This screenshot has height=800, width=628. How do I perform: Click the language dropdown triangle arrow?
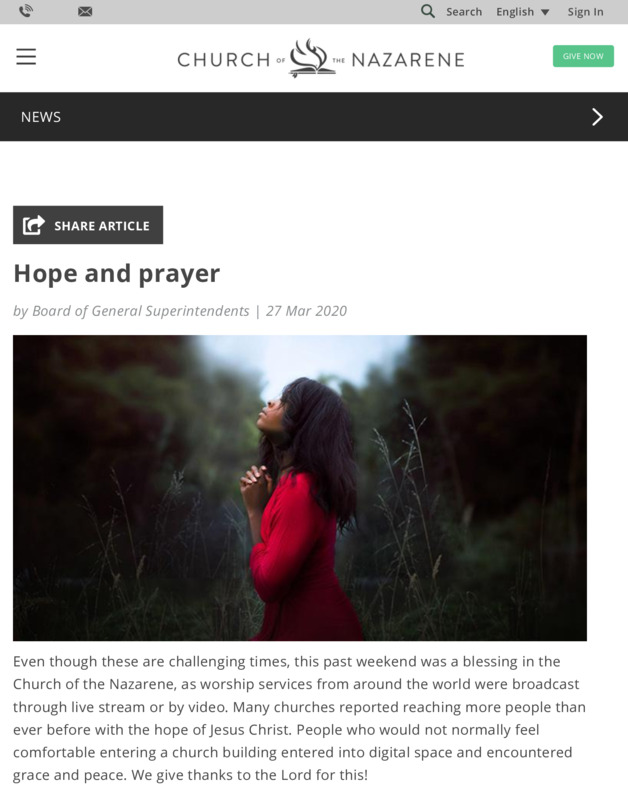click(545, 12)
